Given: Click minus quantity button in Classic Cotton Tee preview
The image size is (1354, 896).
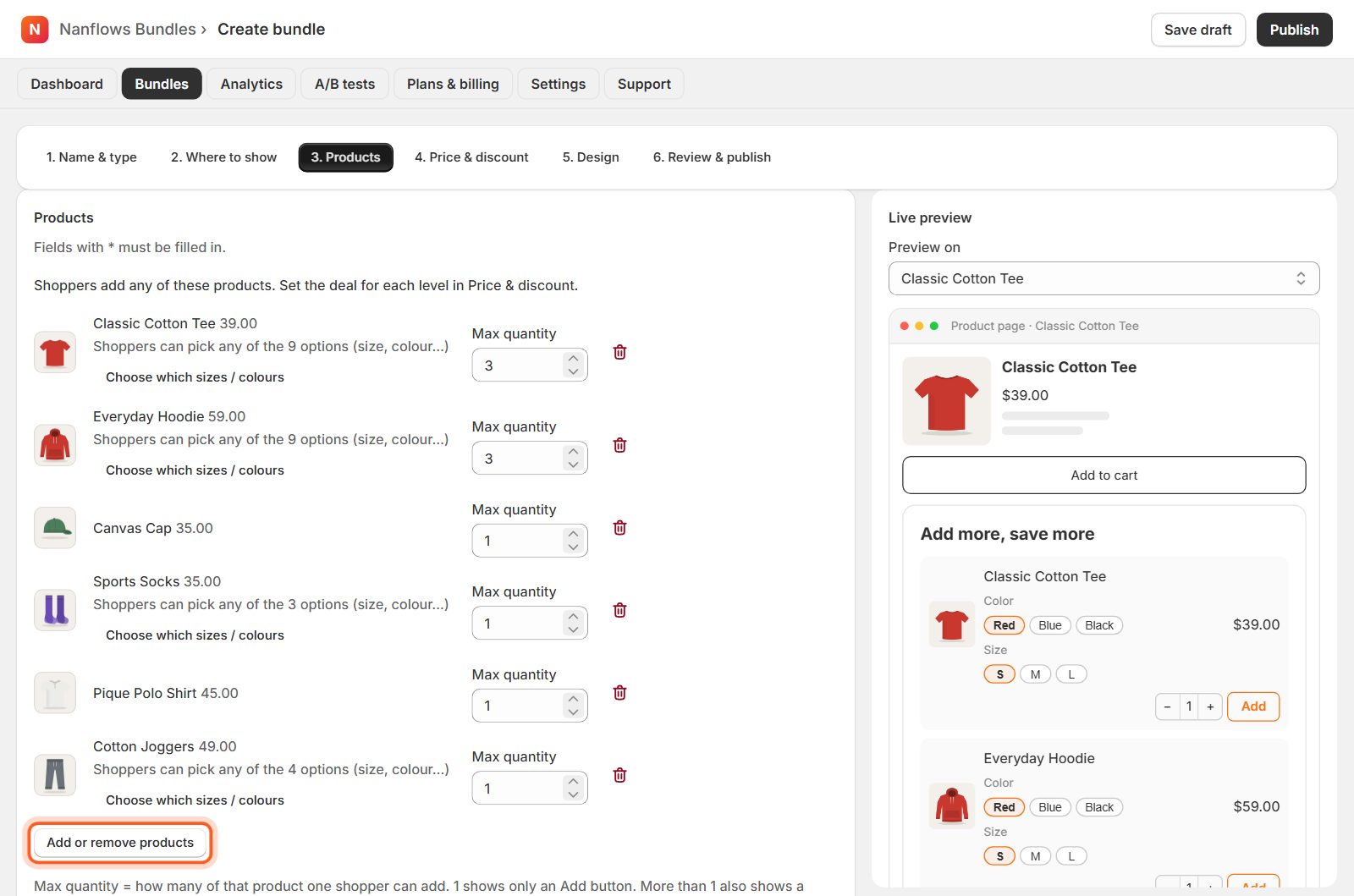Looking at the screenshot, I should tap(1167, 706).
